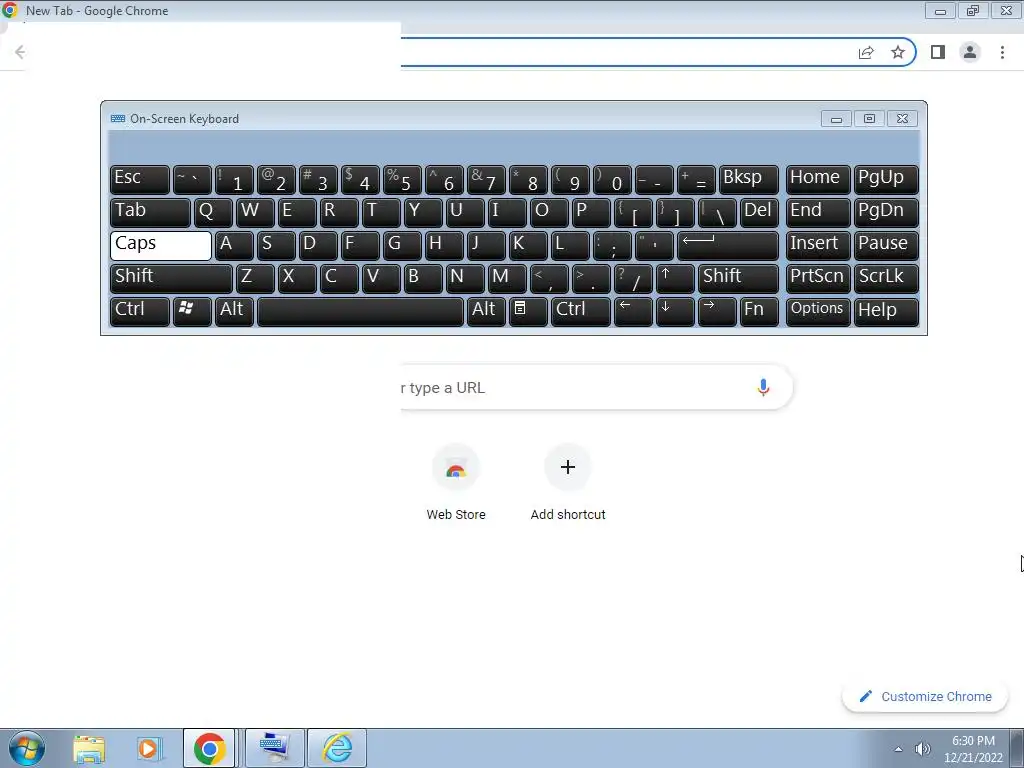Image resolution: width=1024 pixels, height=768 pixels.
Task: Click the Windows logo key on keyboard
Action: click(192, 312)
